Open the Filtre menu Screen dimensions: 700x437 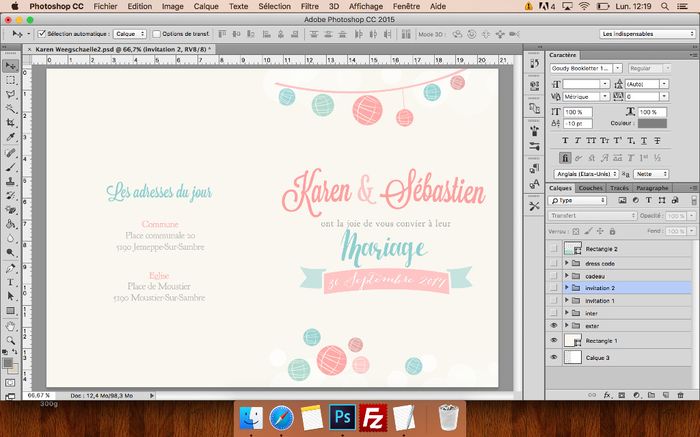[309, 6]
